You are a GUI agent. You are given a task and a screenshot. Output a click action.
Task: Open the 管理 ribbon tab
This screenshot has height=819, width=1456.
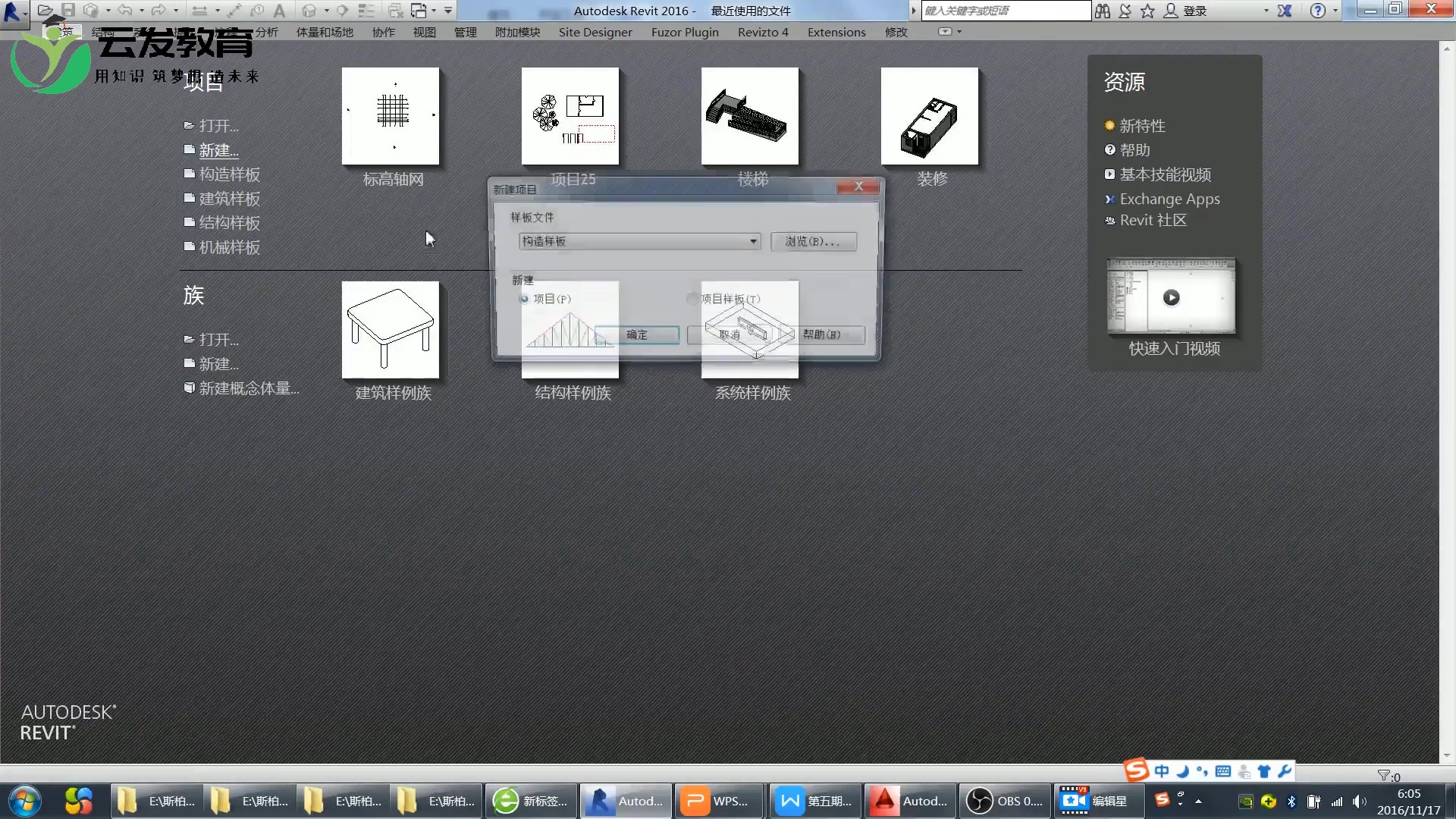pyautogui.click(x=466, y=32)
